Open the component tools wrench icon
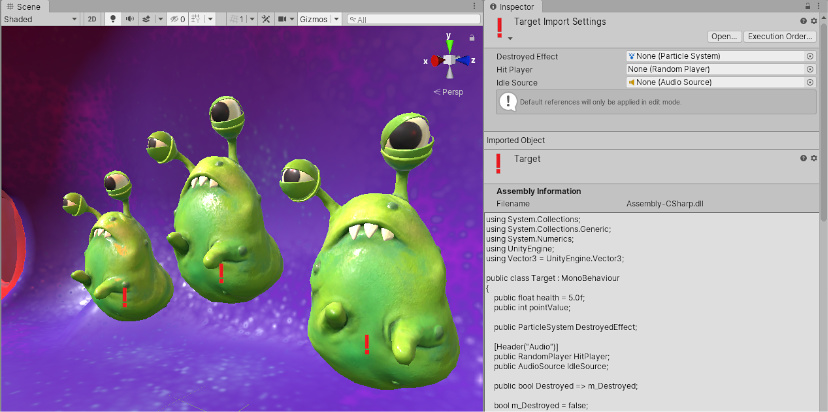The image size is (828, 412). point(266,19)
